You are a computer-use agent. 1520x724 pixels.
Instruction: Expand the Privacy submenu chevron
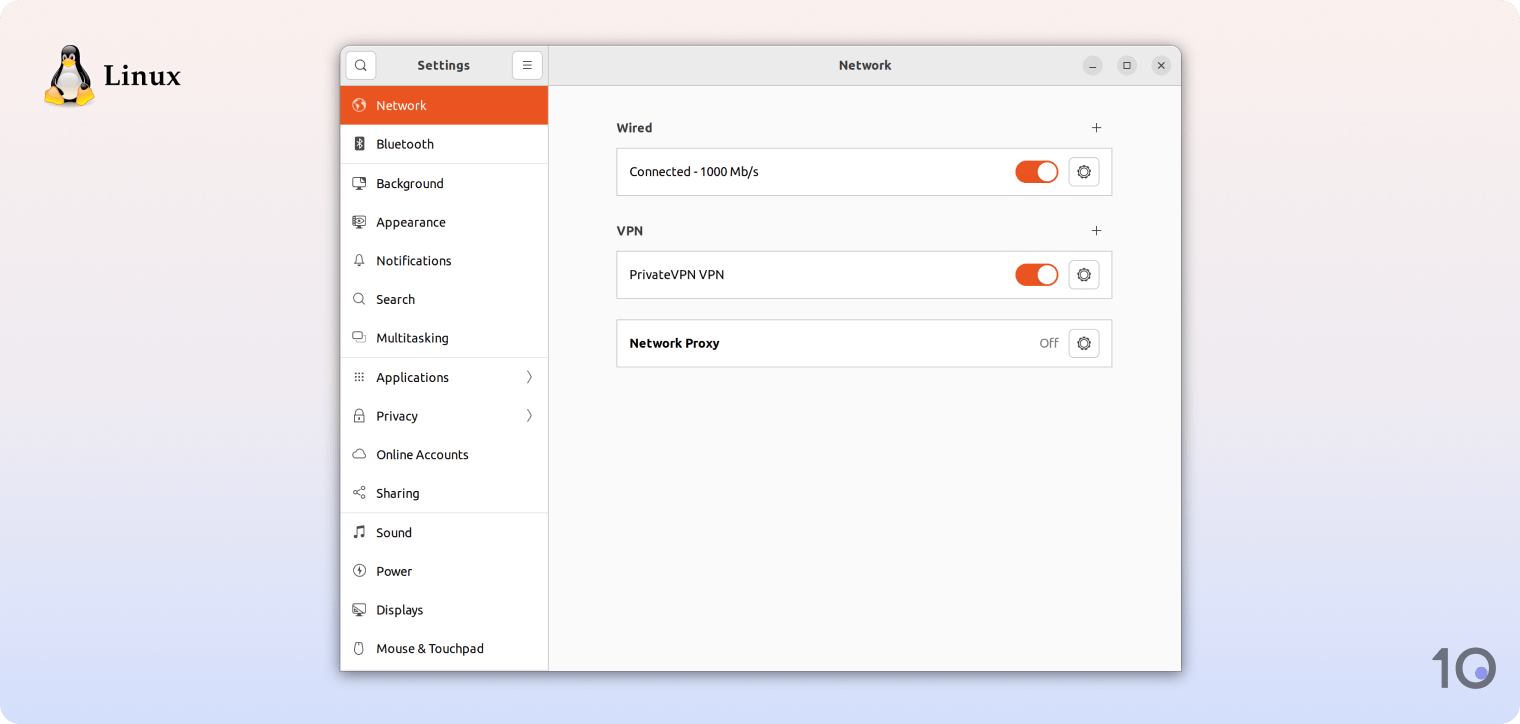[529, 416]
